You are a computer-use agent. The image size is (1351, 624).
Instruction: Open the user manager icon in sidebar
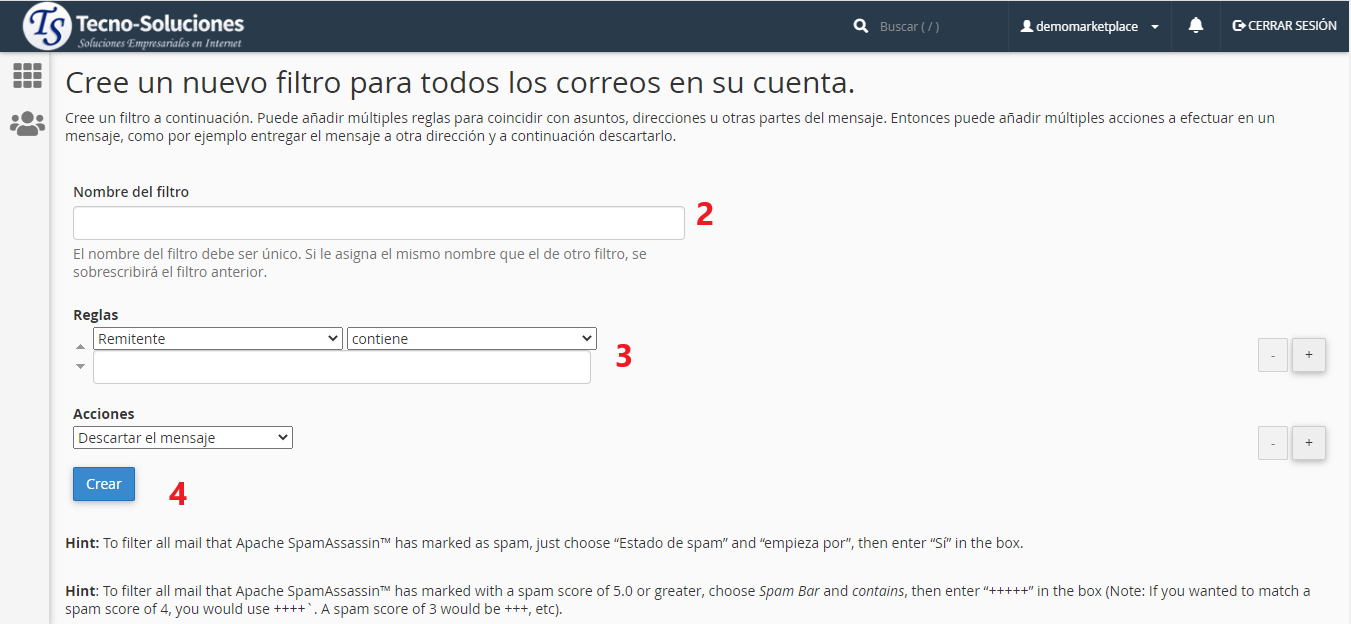[x=27, y=124]
